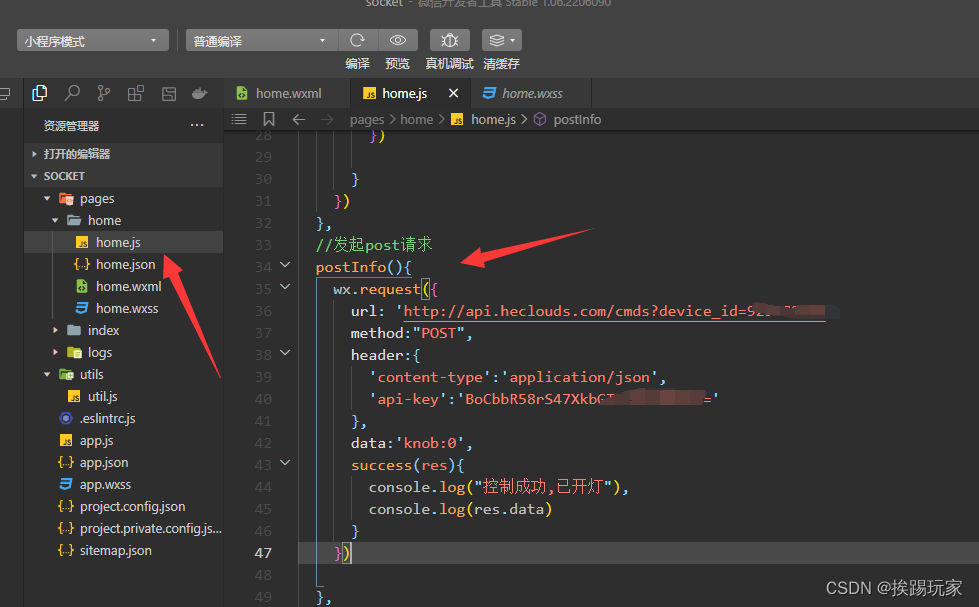Click the //发起post请求 comment line
The image size is (979, 607).
373,245
